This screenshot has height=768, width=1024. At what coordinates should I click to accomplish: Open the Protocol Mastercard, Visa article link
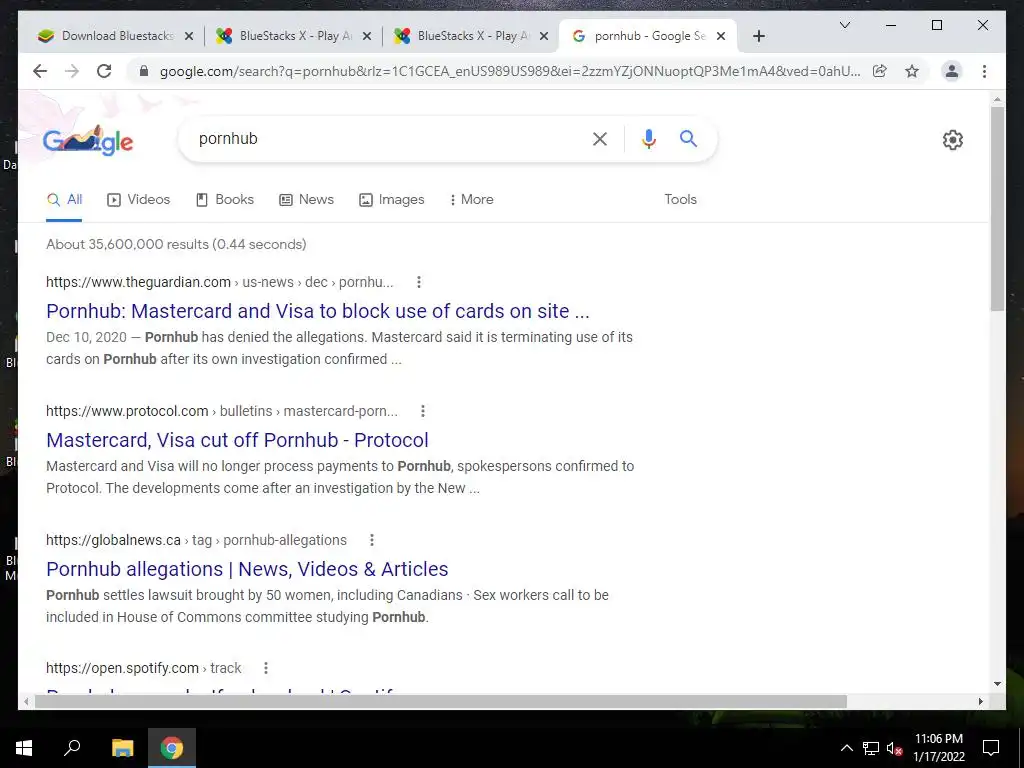[237, 440]
